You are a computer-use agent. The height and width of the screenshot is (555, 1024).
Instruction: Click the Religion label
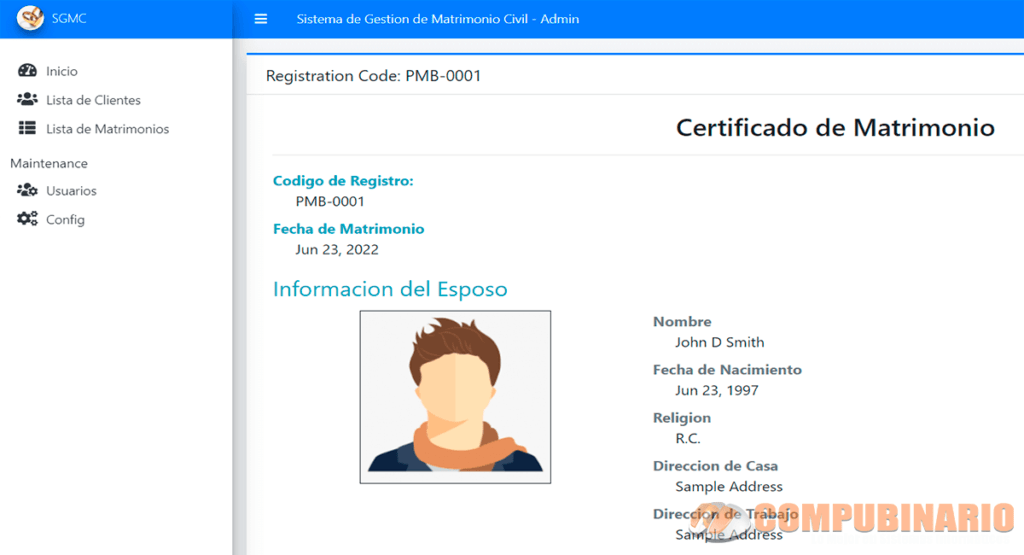point(682,418)
